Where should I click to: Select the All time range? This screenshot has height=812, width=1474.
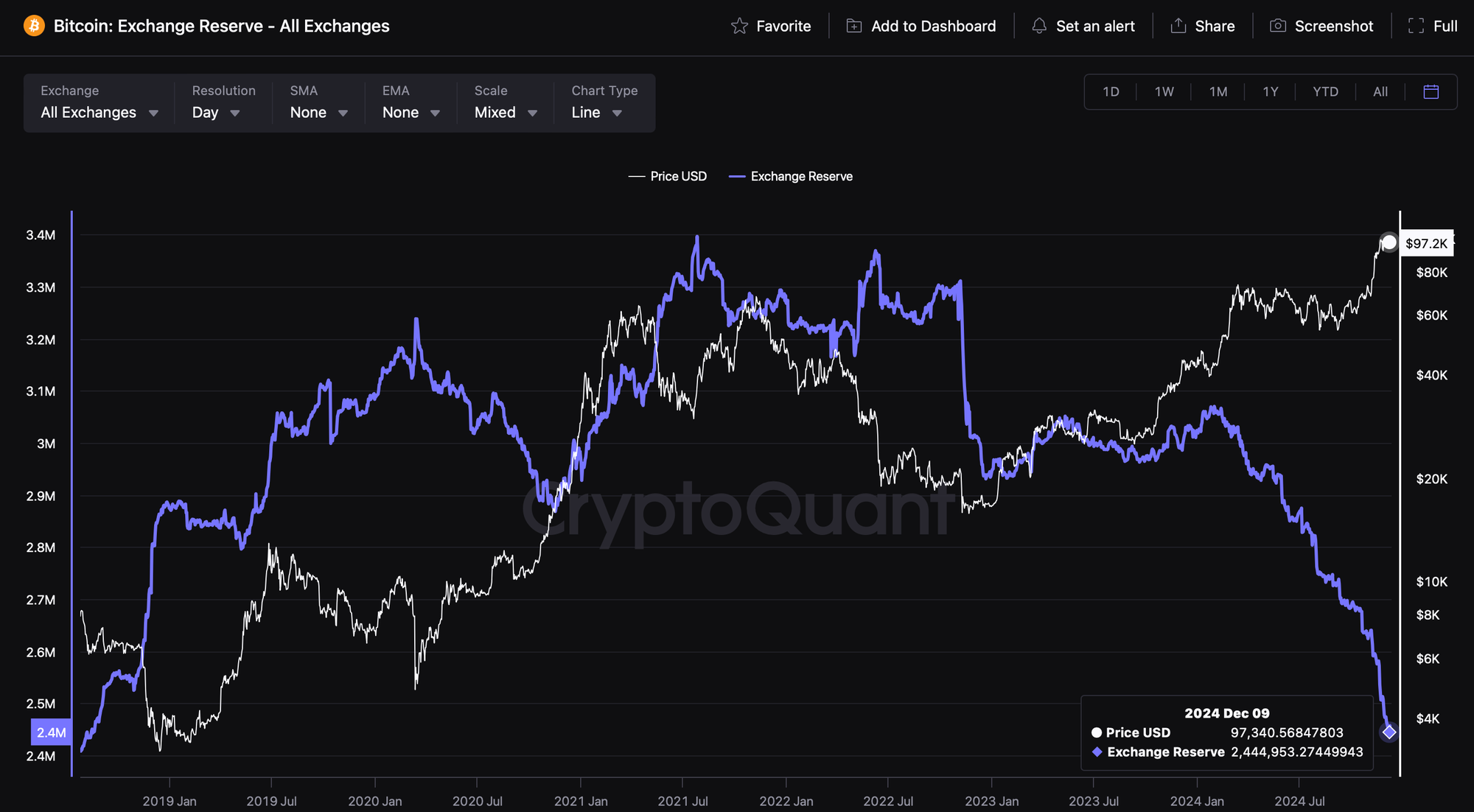coord(1380,92)
